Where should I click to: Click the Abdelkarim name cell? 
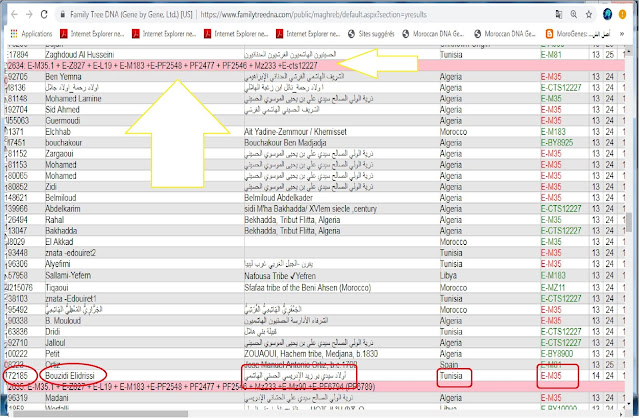[x=62, y=209]
